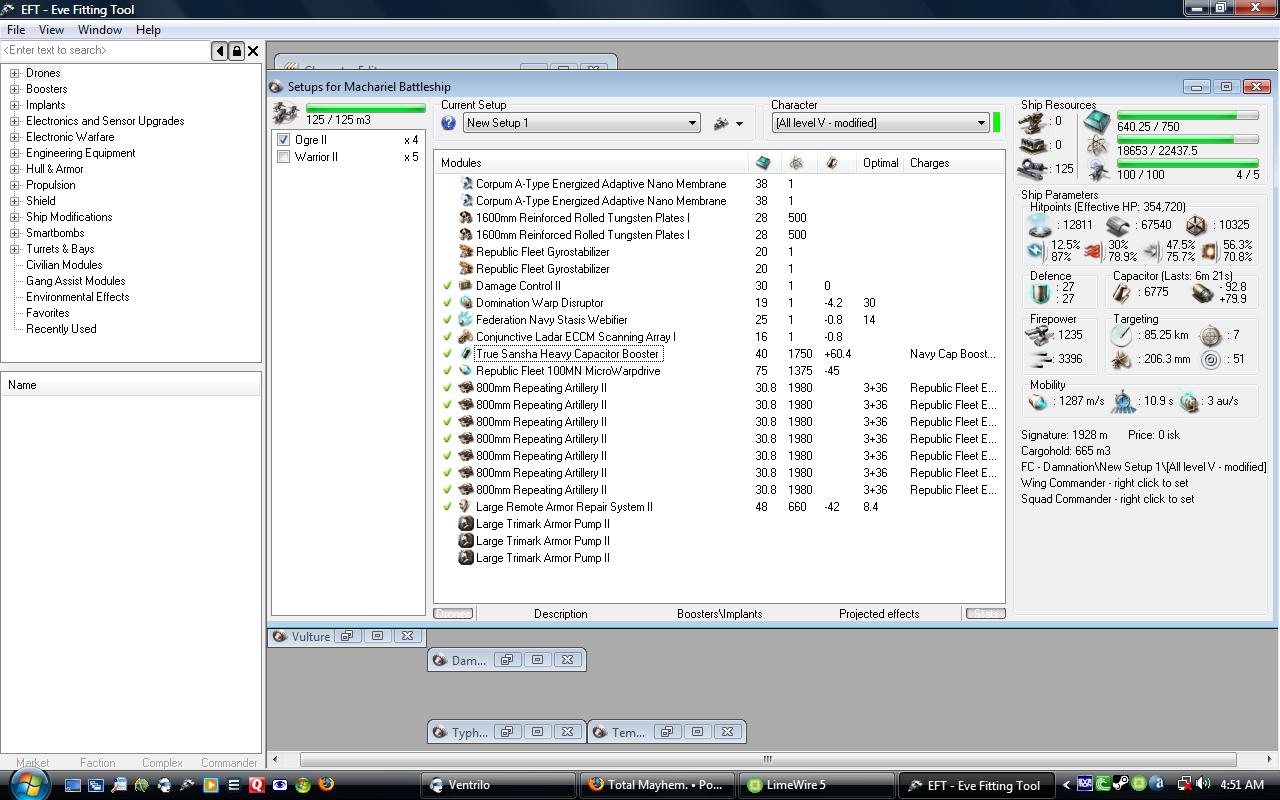The width and height of the screenshot is (1280, 800).
Task: Toggle active checkmark for Large Remote Armor Repair
Action: (x=448, y=507)
